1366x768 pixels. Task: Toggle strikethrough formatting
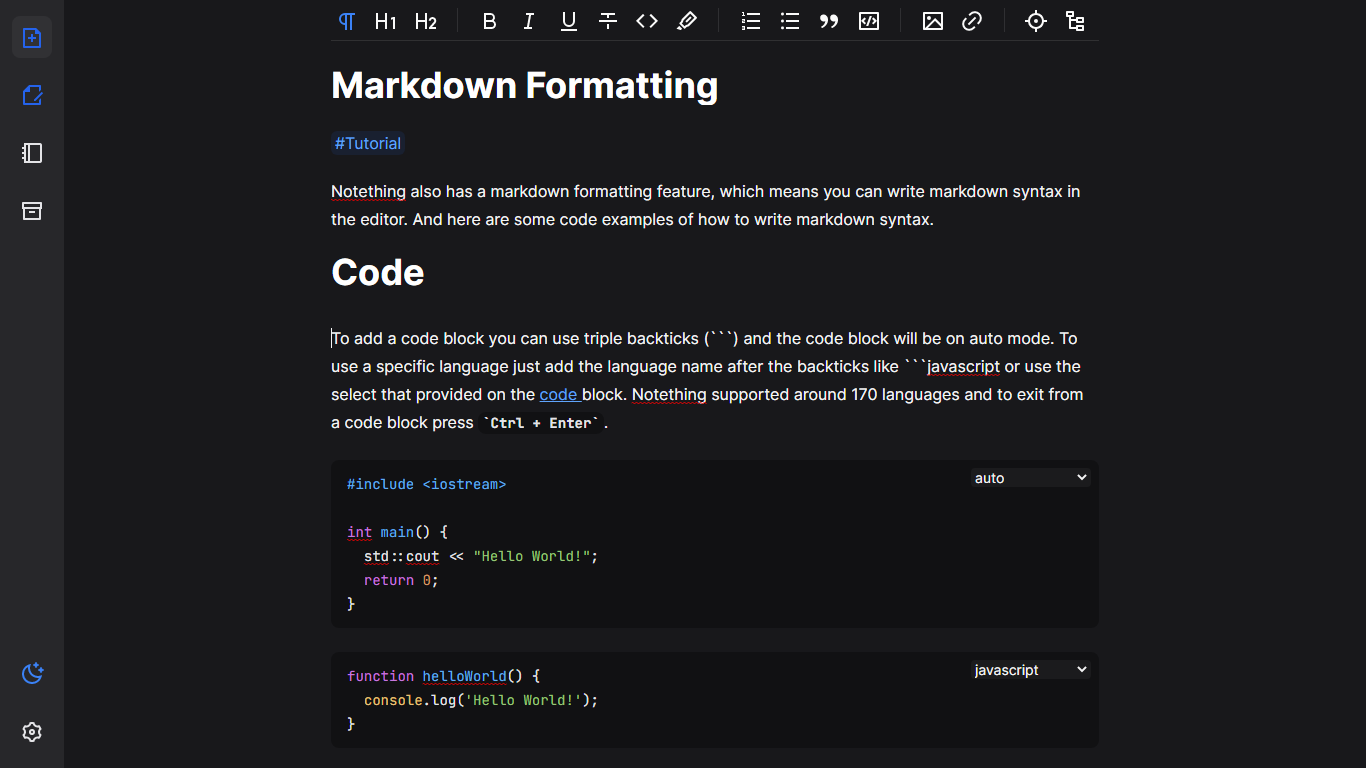point(608,21)
